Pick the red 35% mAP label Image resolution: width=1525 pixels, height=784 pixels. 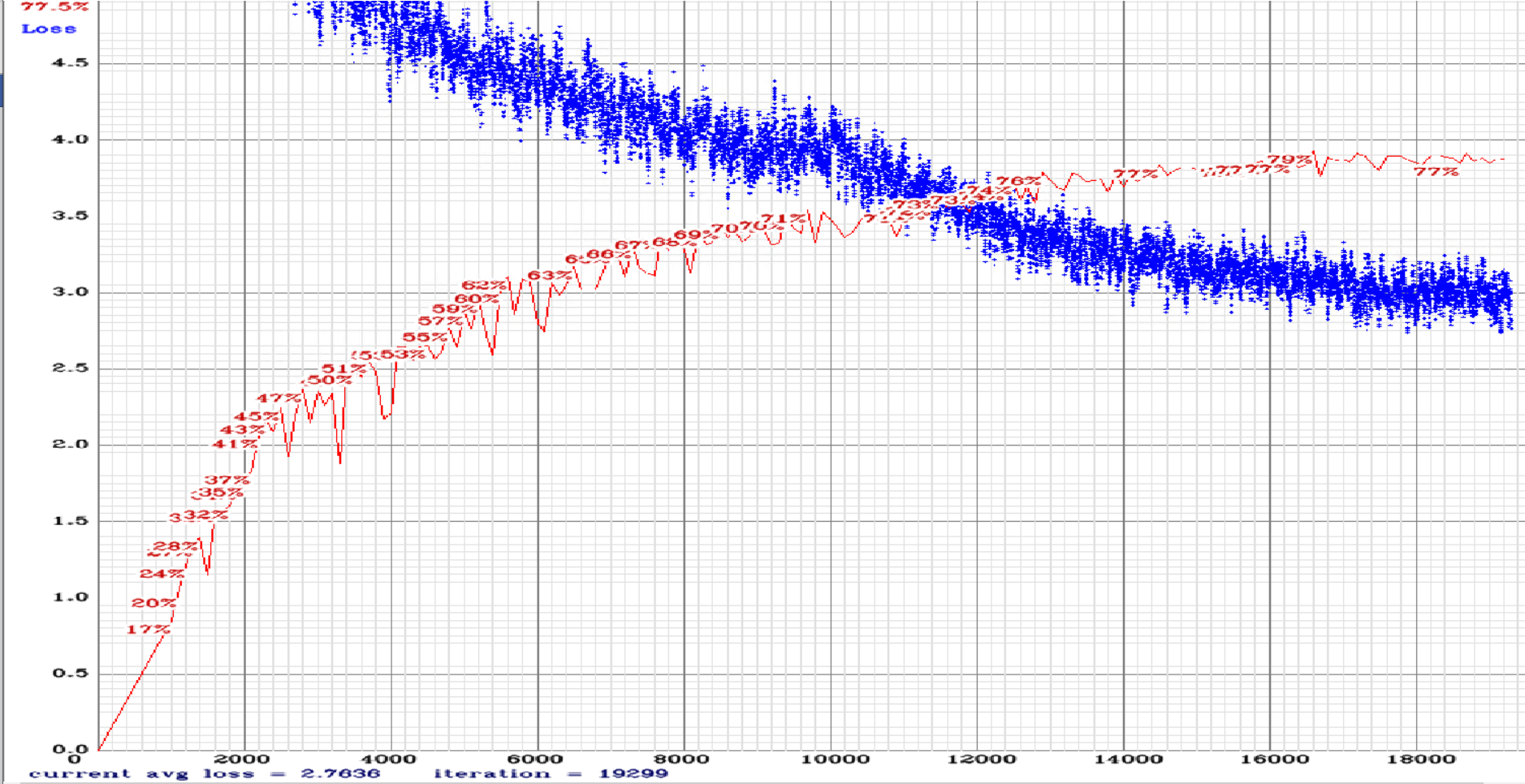[x=221, y=492]
